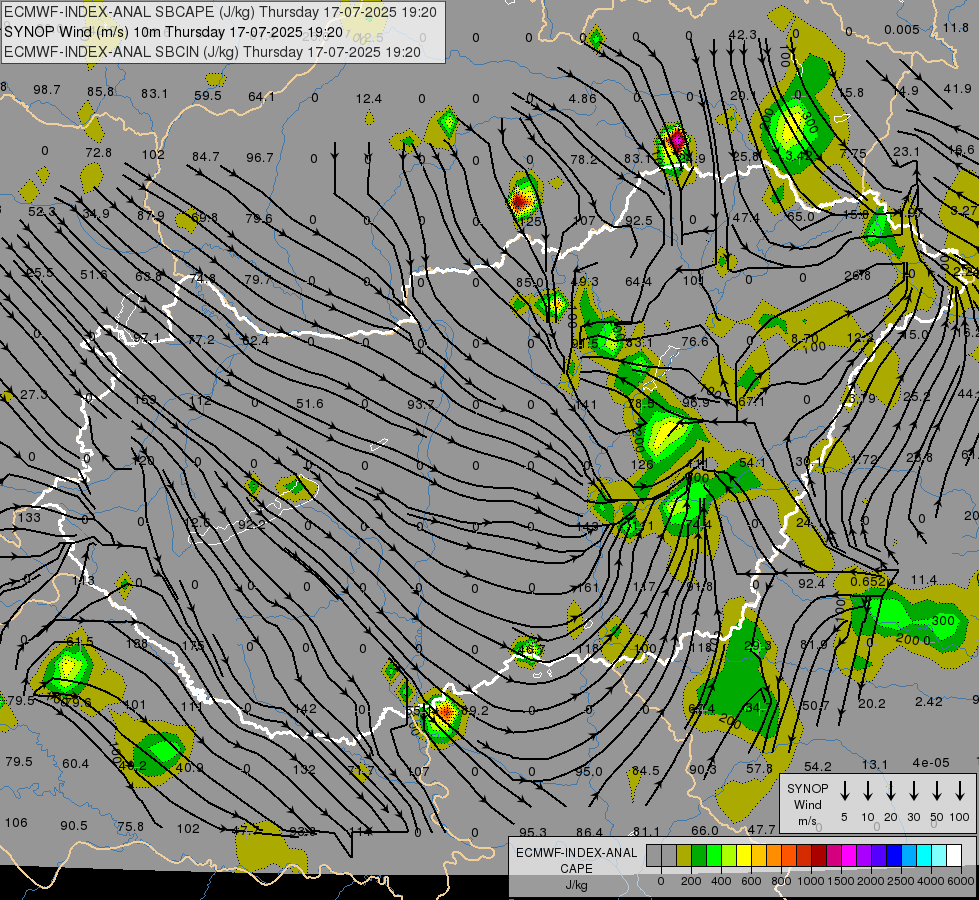This screenshot has width=979, height=900.
Task: Click the 78.2 value on the map
Action: 584,159
